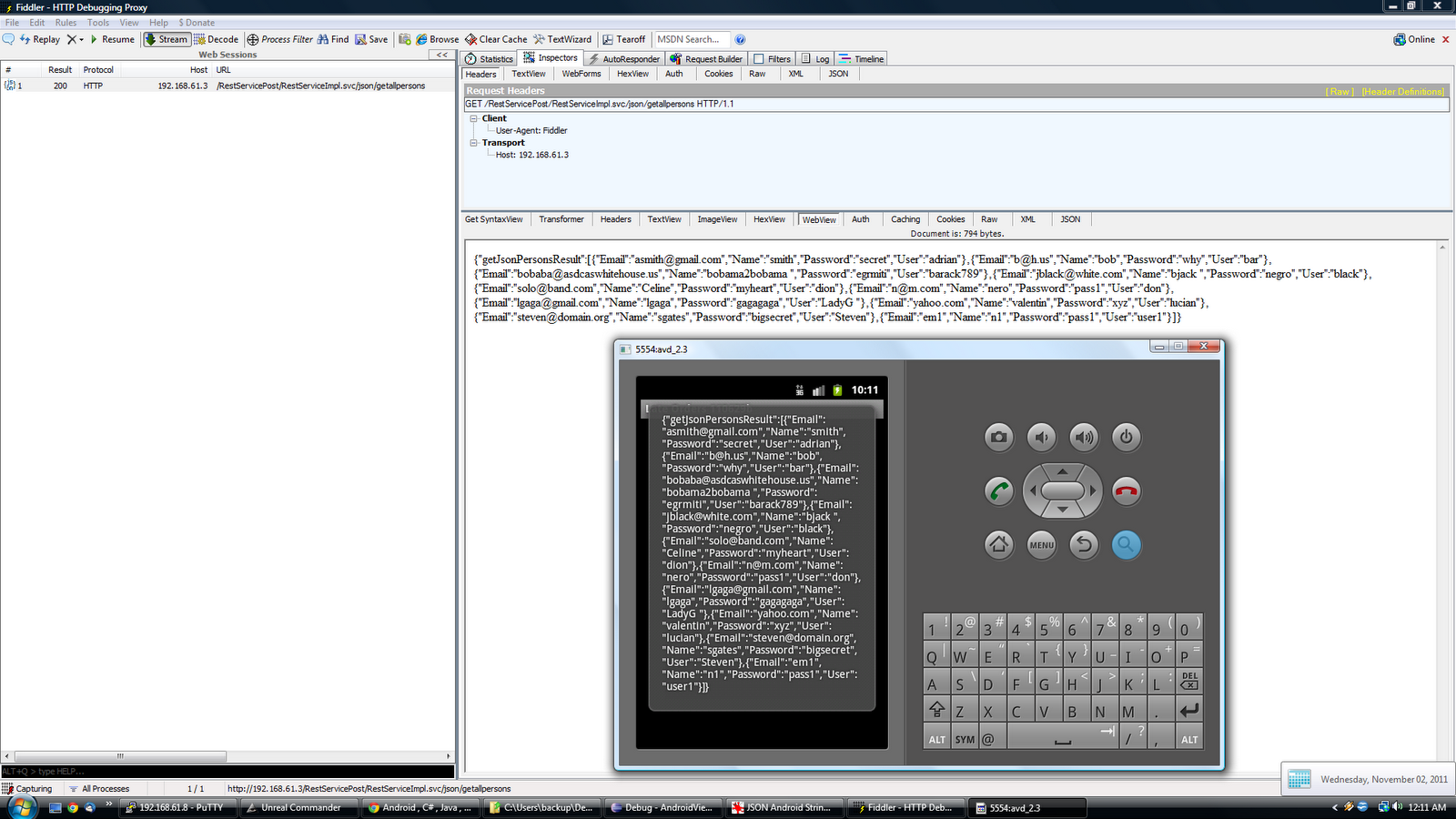Click the Raw link in Request Headers bar

coord(1339,91)
